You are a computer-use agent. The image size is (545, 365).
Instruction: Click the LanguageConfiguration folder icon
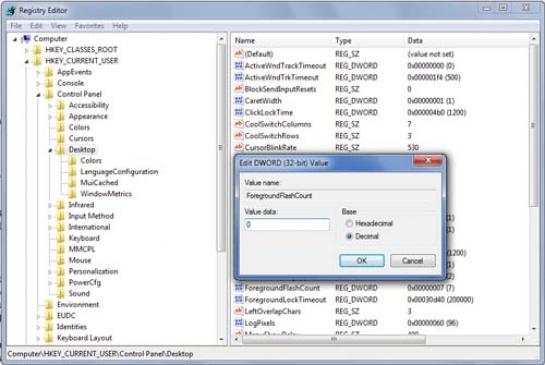tap(72, 172)
